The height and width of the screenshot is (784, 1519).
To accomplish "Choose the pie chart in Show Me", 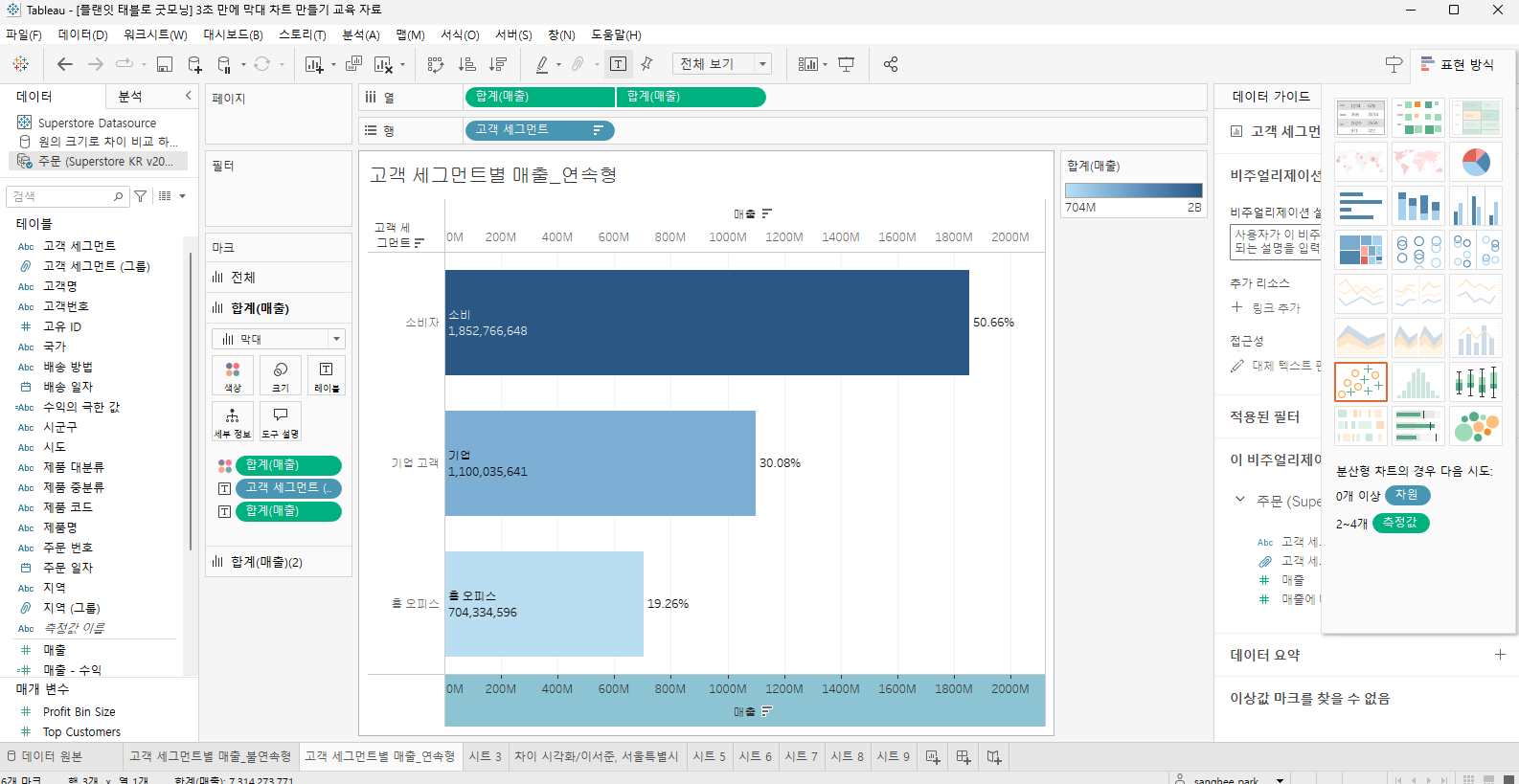I will [1476, 162].
